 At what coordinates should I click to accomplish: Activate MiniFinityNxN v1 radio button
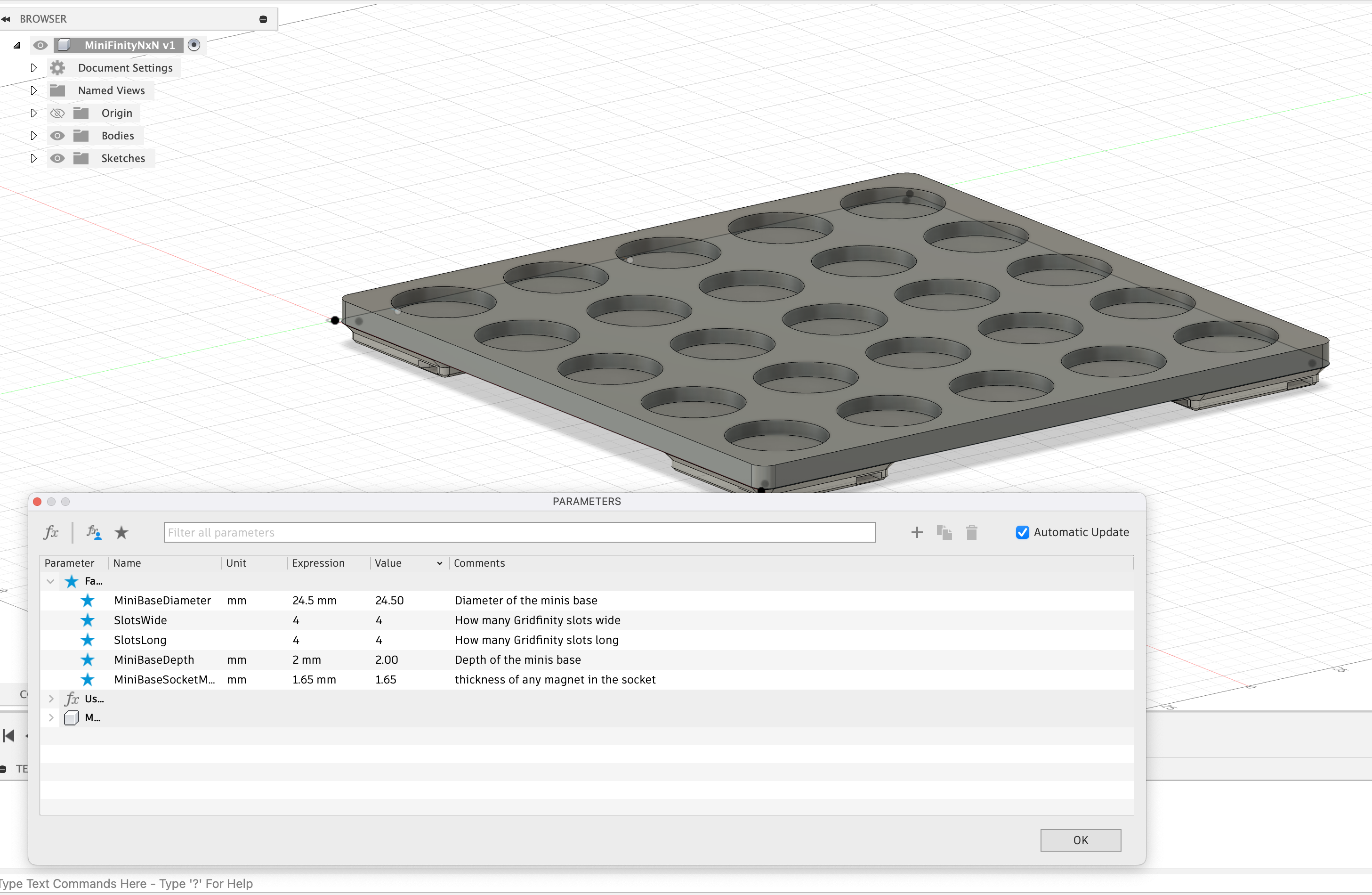click(x=194, y=45)
